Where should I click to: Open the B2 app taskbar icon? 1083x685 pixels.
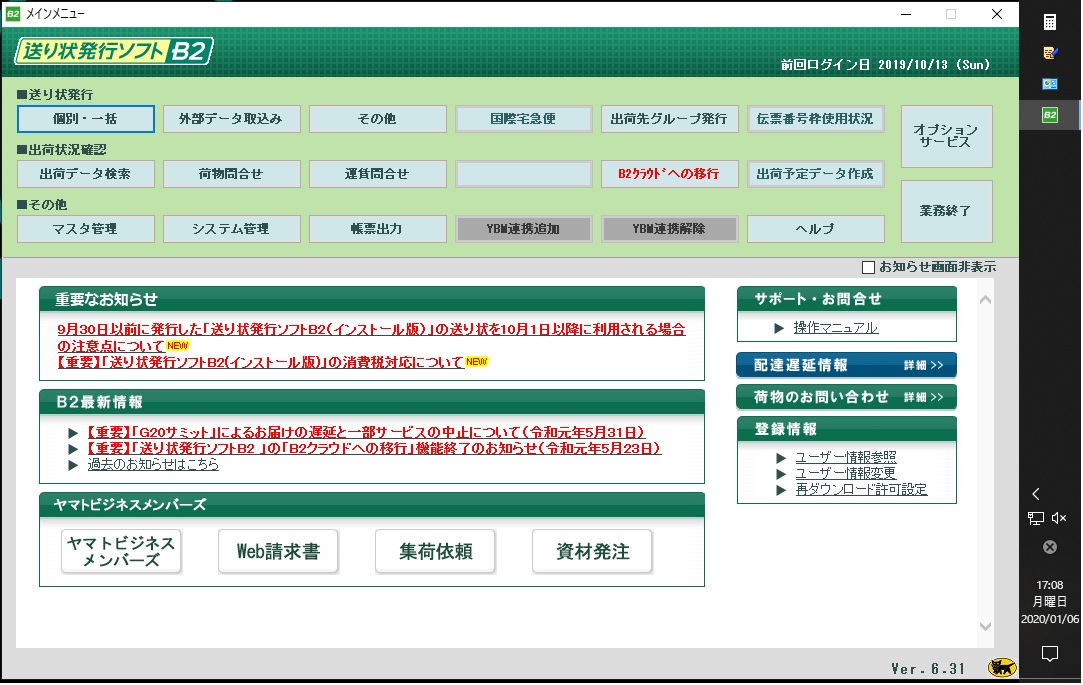(1049, 115)
